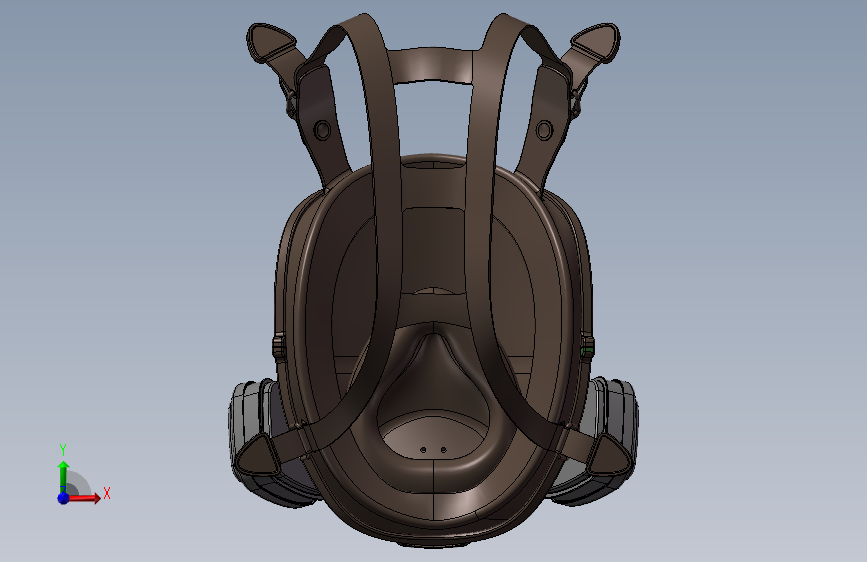867x562 pixels.
Task: Click the blue Z axis ball of the triad
Action: coord(64,498)
